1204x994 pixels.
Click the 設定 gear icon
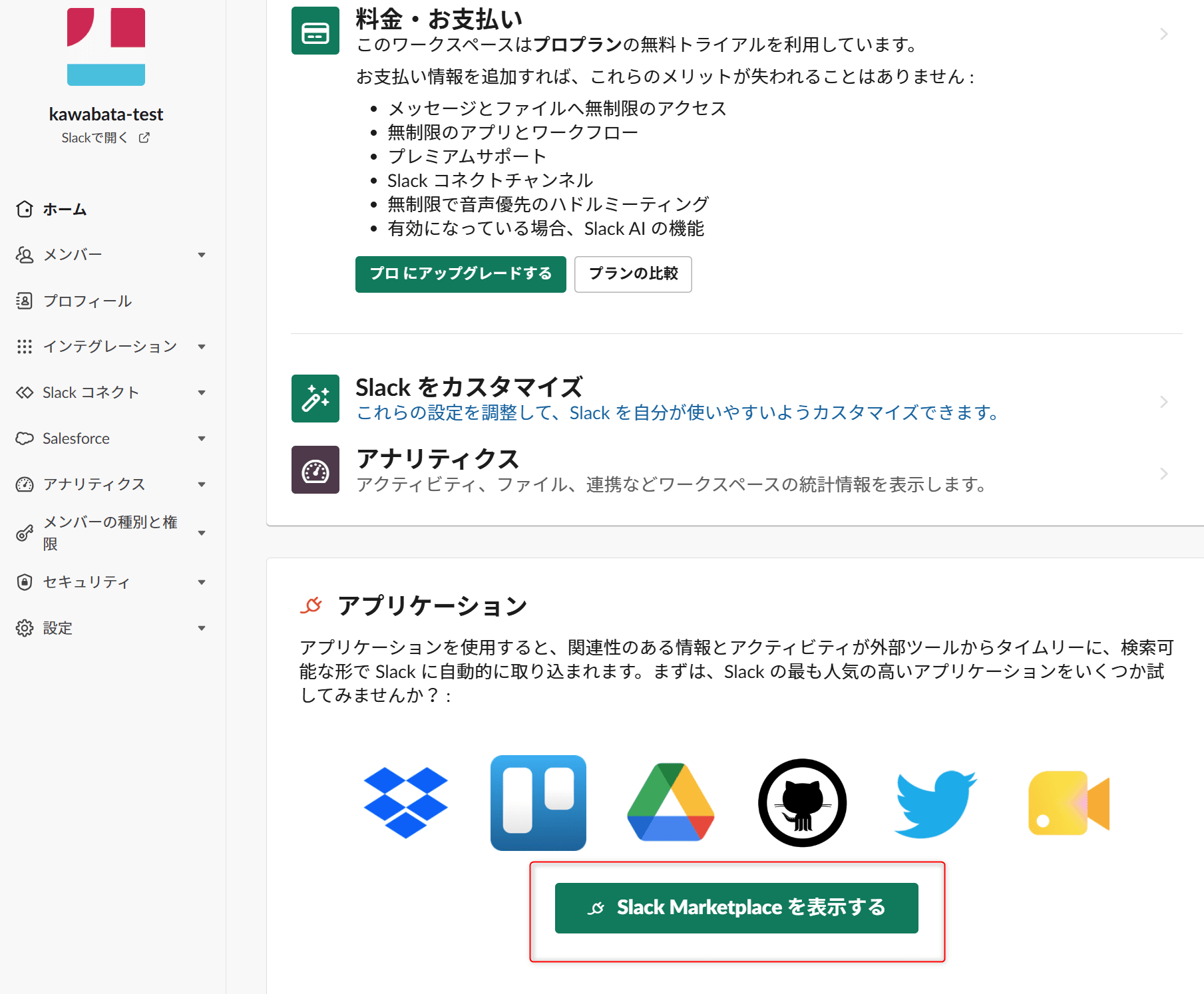25,628
